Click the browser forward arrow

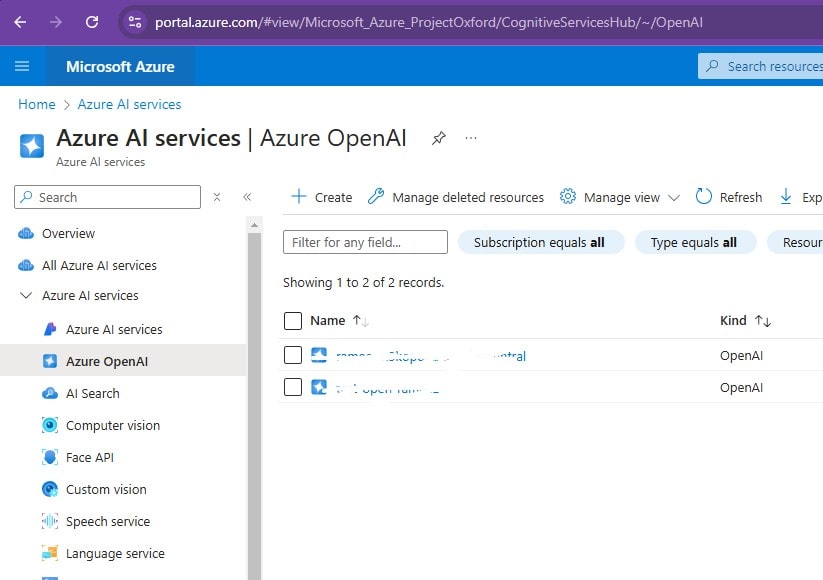56,22
